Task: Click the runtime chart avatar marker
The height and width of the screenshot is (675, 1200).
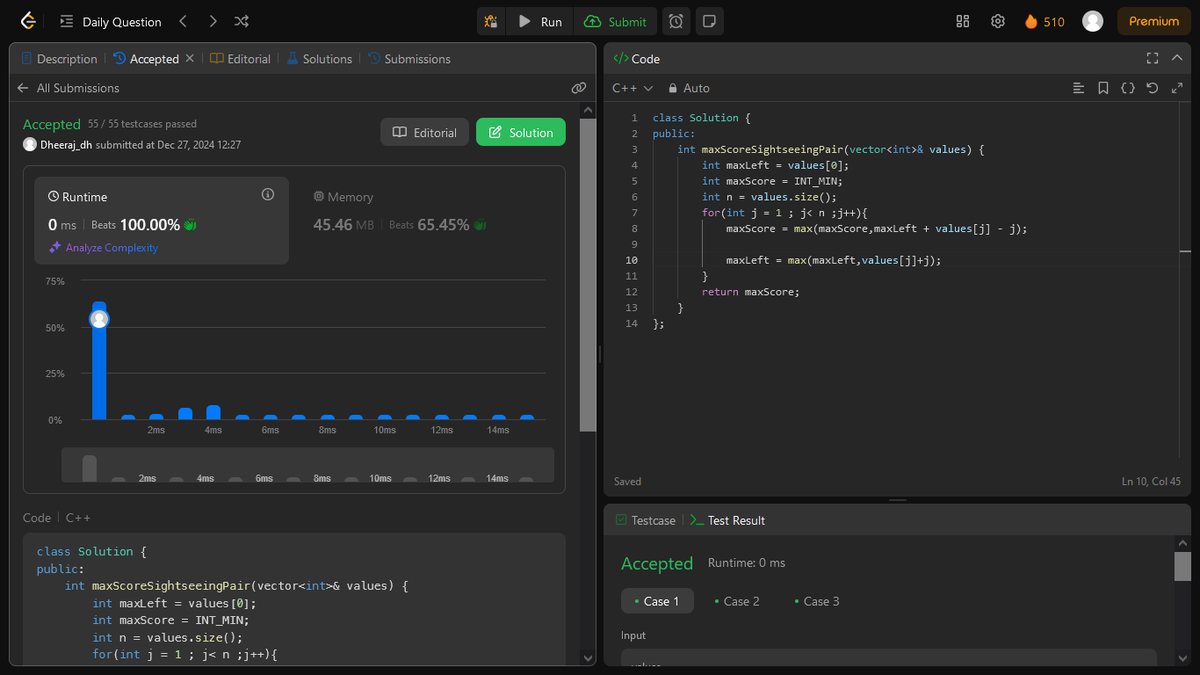Action: (x=99, y=319)
